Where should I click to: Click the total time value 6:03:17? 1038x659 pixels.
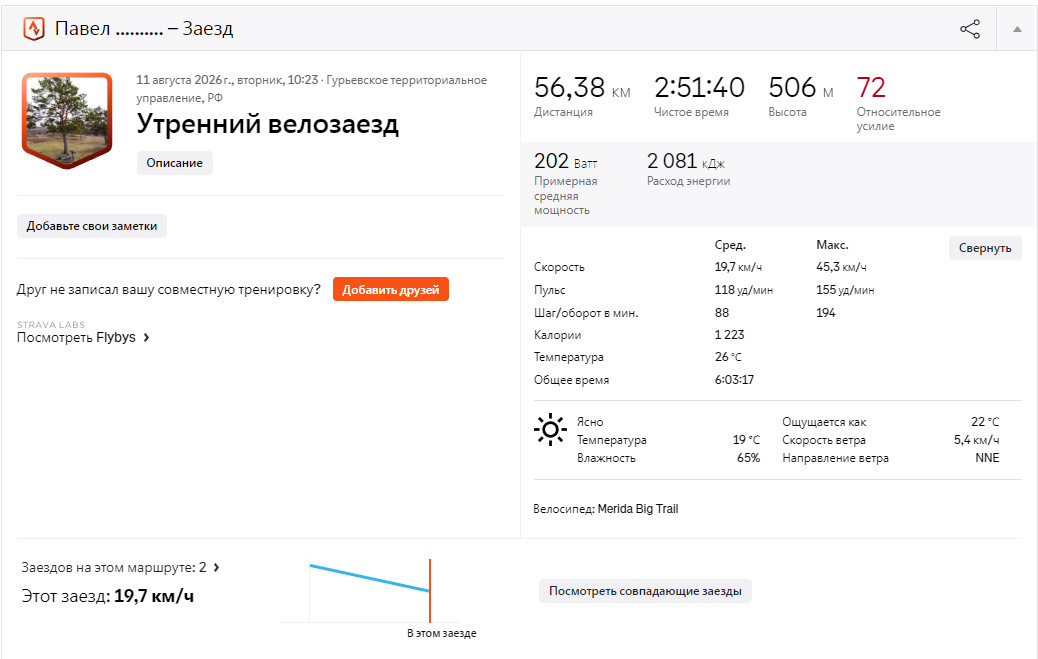coord(734,380)
